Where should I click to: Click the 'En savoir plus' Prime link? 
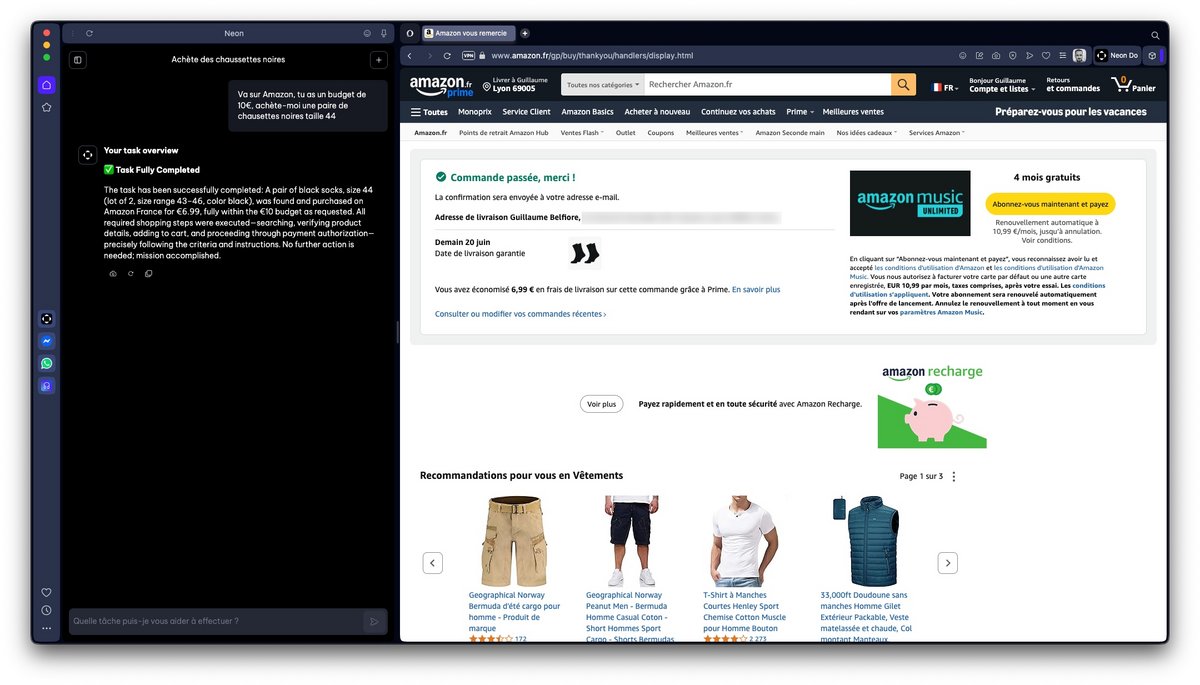point(756,289)
